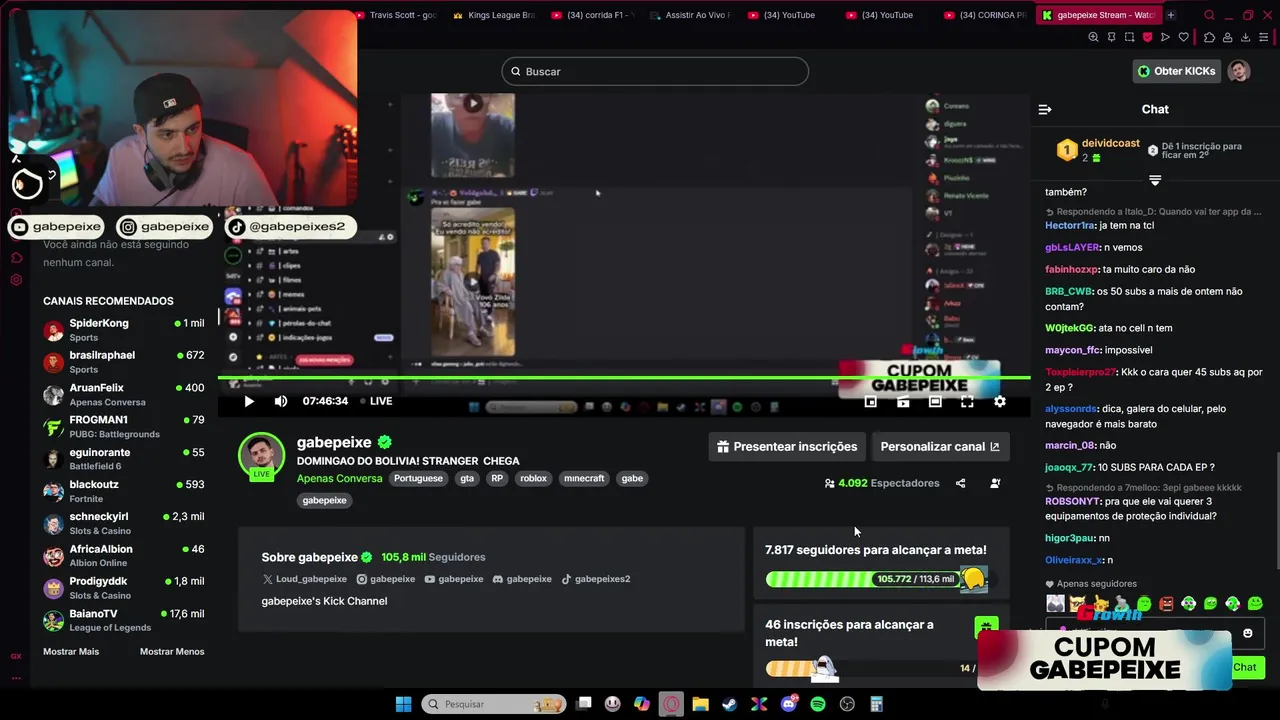Viewport: 1280px width, 720px height.
Task: Open blackoutz recommended channel
Action: [x=124, y=491]
